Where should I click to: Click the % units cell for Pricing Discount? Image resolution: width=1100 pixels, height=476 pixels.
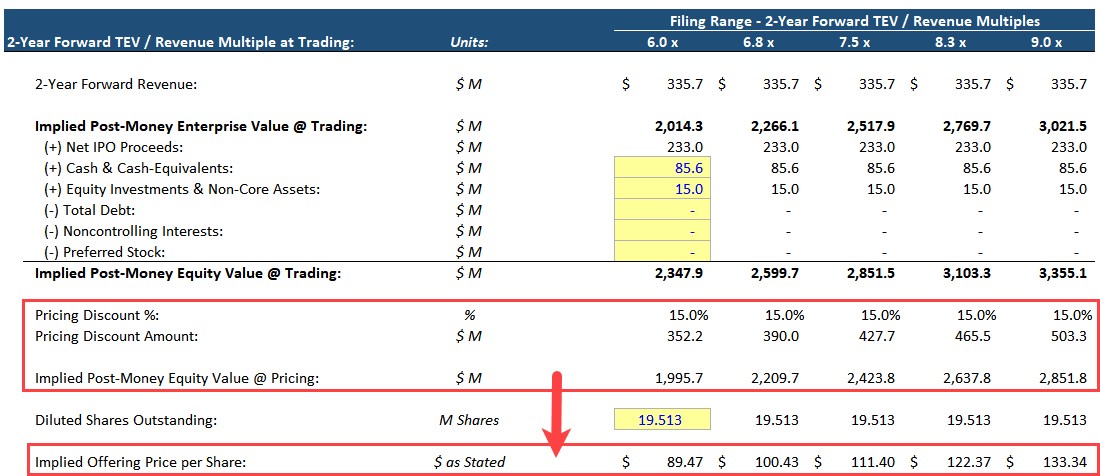[x=469, y=315]
